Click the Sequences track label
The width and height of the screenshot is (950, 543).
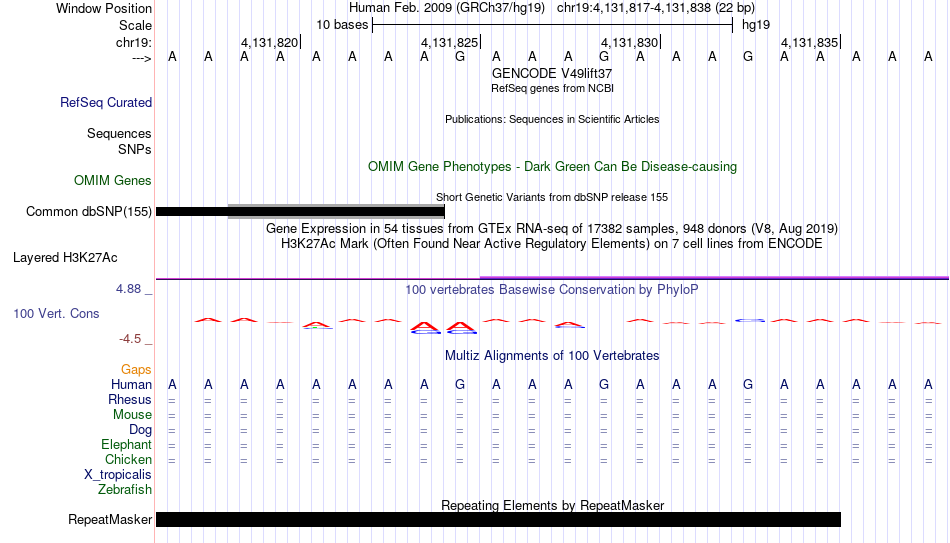click(x=119, y=133)
